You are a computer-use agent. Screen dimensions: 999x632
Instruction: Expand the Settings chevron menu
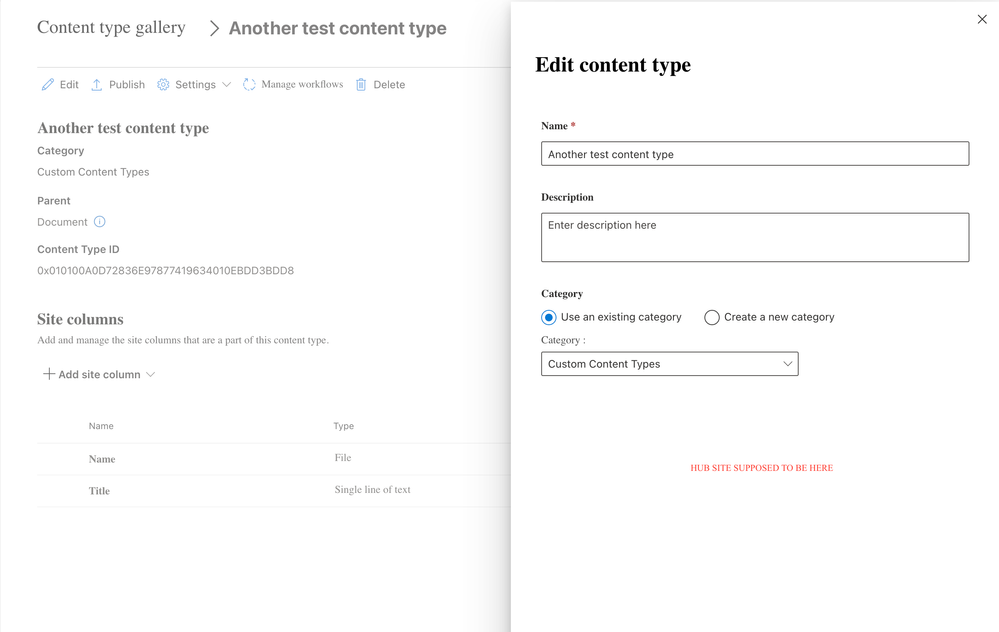(x=227, y=85)
